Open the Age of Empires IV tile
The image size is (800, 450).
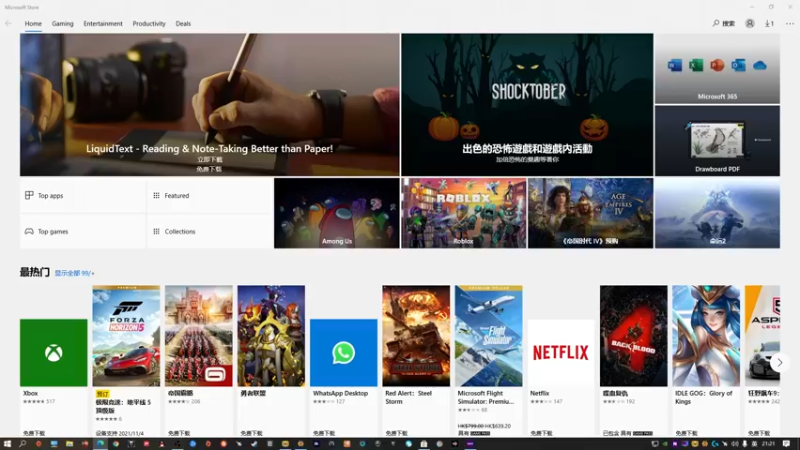point(590,213)
